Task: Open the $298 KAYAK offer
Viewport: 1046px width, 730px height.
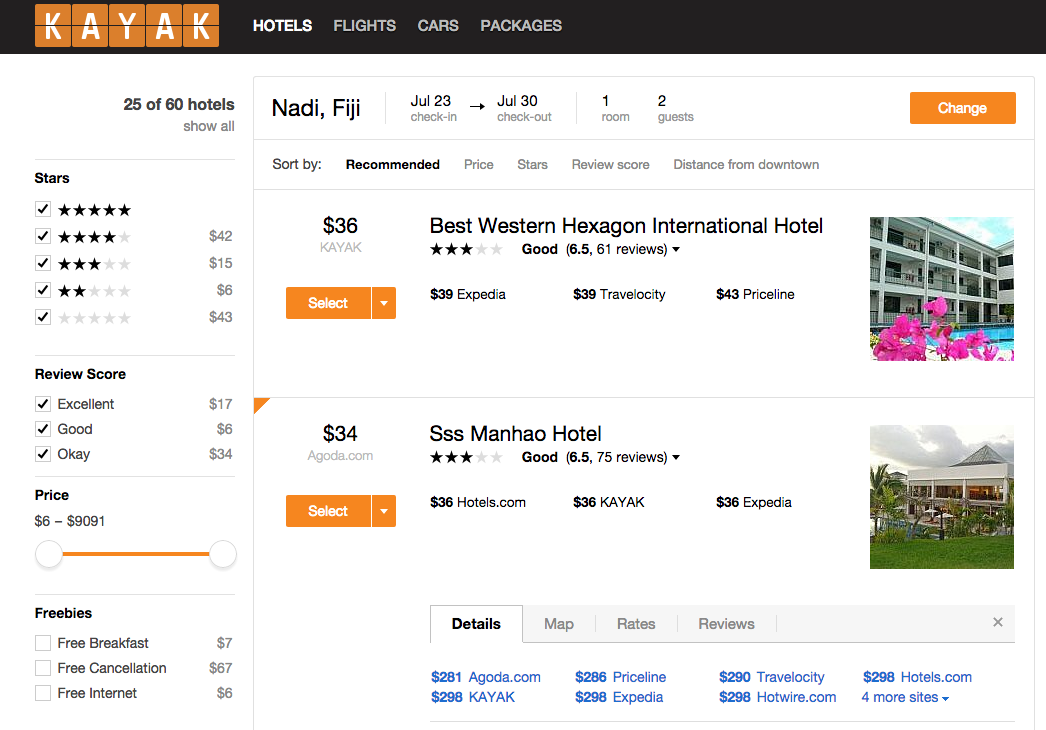Action: tap(473, 697)
